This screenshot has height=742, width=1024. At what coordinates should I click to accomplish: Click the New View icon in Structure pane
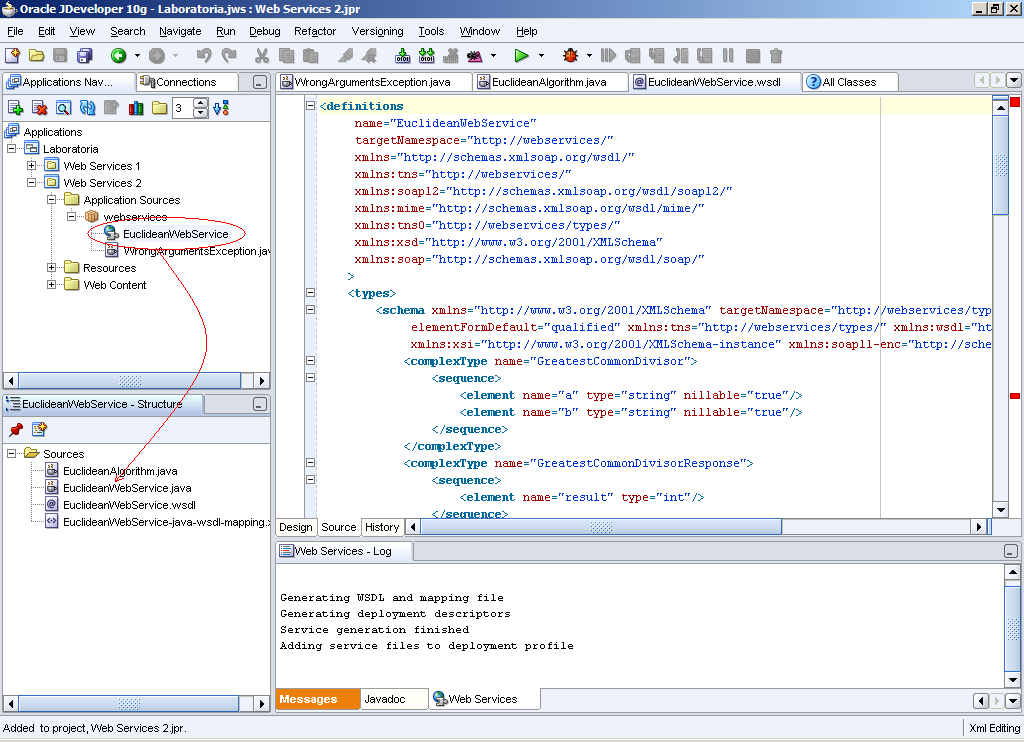39,429
